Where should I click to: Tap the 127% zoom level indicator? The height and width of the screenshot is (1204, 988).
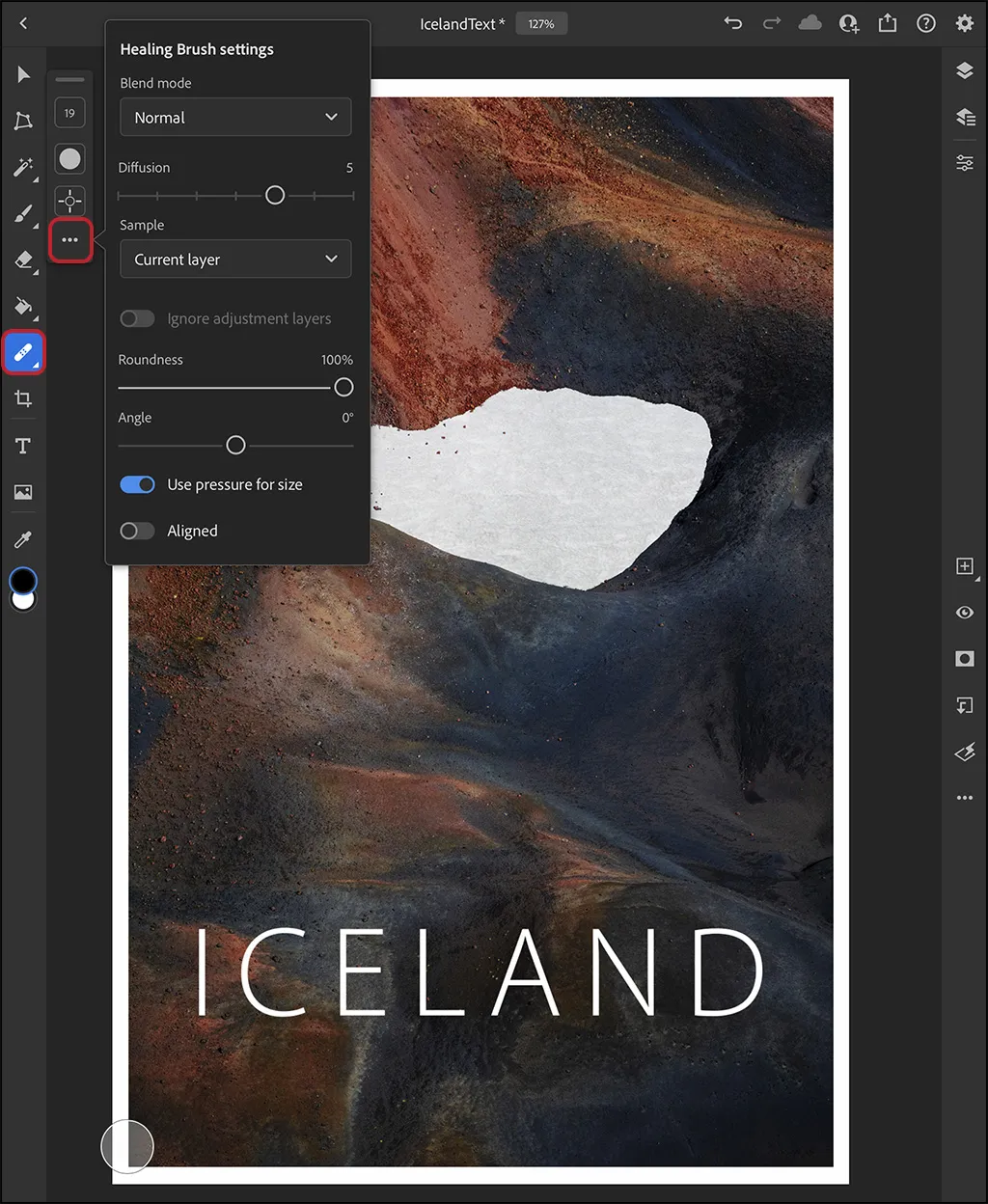point(541,23)
